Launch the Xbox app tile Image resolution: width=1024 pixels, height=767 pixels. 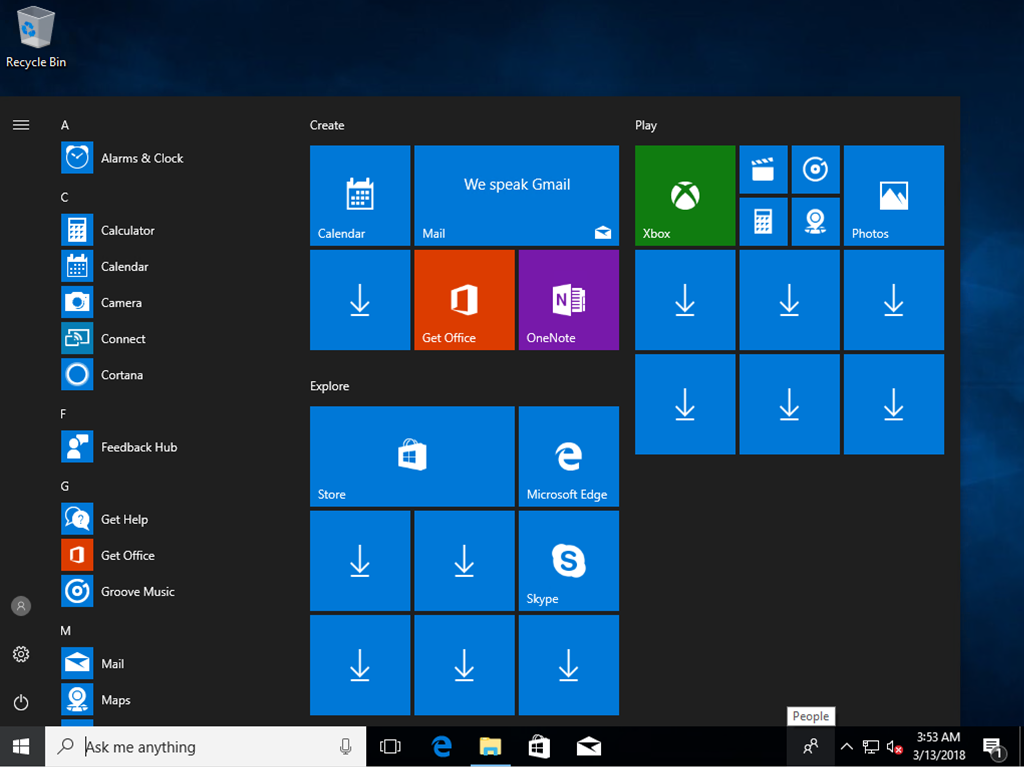pos(684,195)
